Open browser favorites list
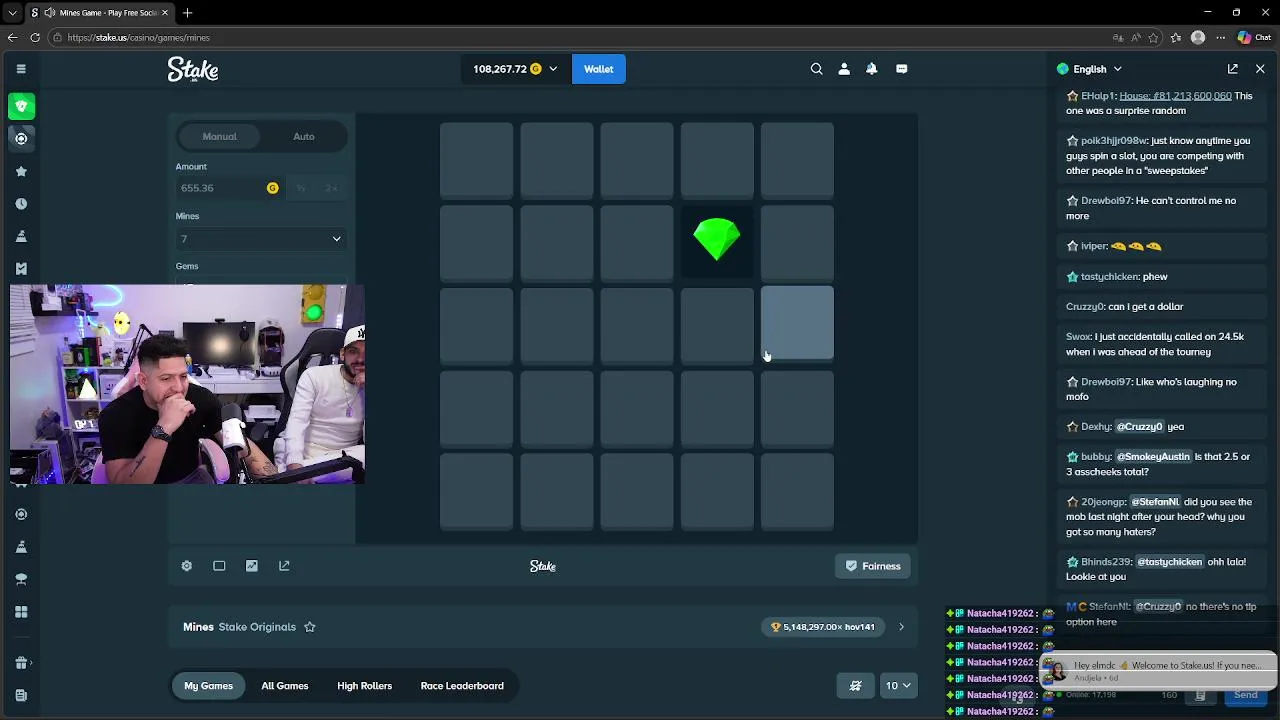 [1176, 38]
